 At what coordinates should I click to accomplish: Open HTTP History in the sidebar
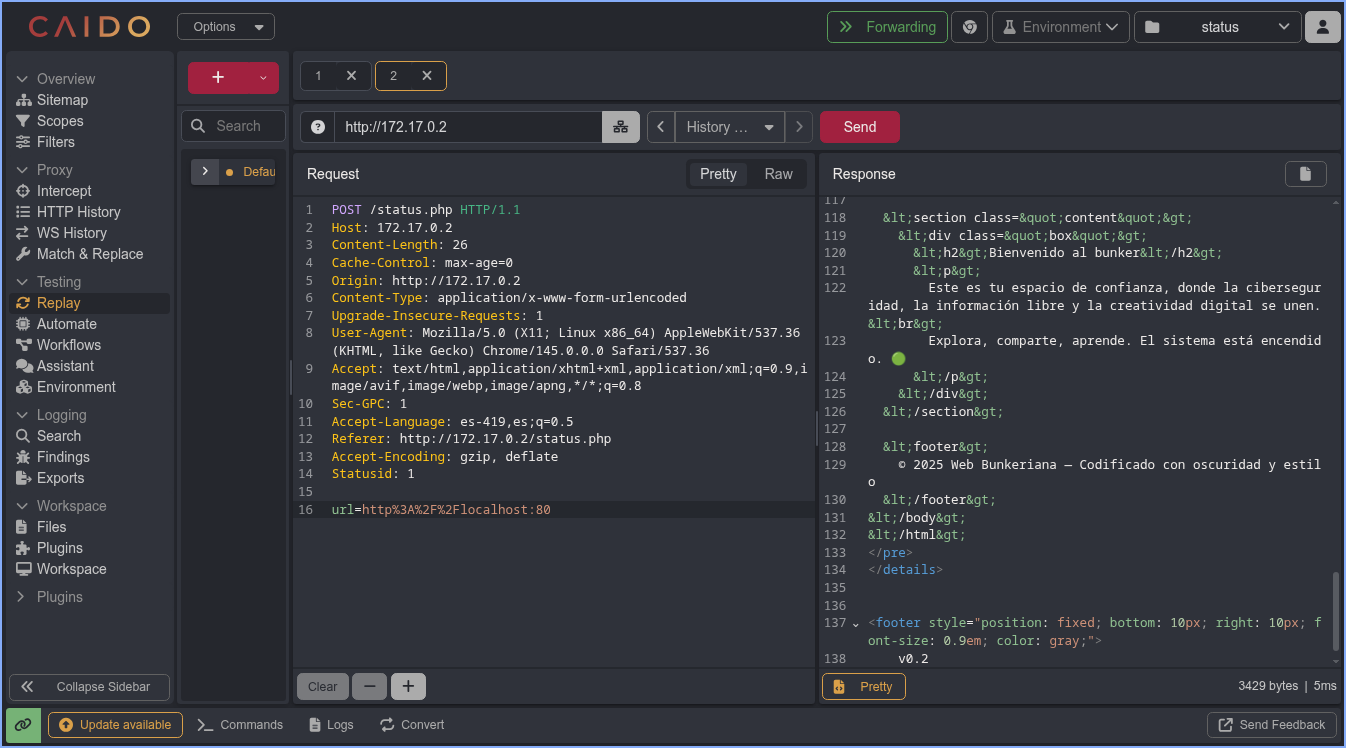[78, 212]
